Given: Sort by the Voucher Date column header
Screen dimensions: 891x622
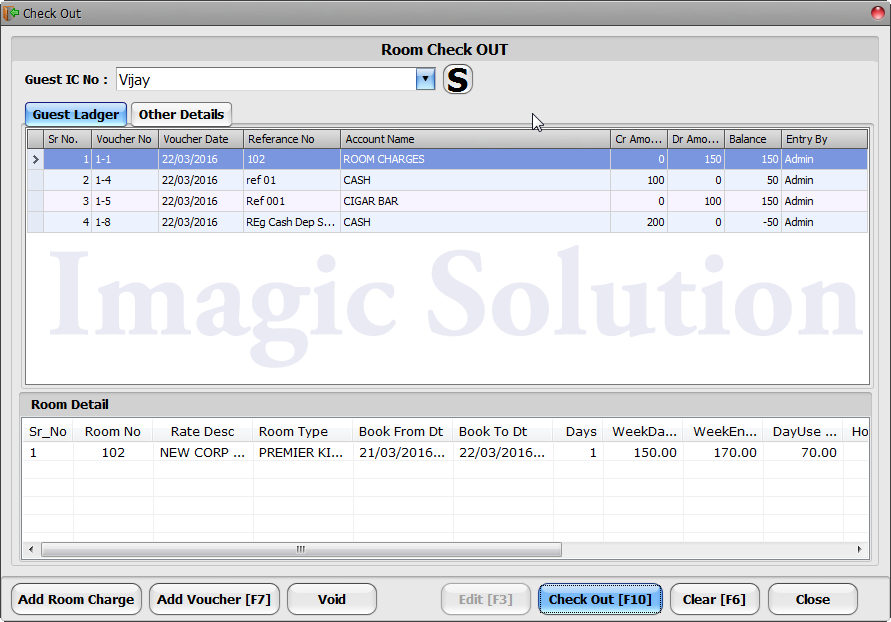Looking at the screenshot, I should point(201,139).
